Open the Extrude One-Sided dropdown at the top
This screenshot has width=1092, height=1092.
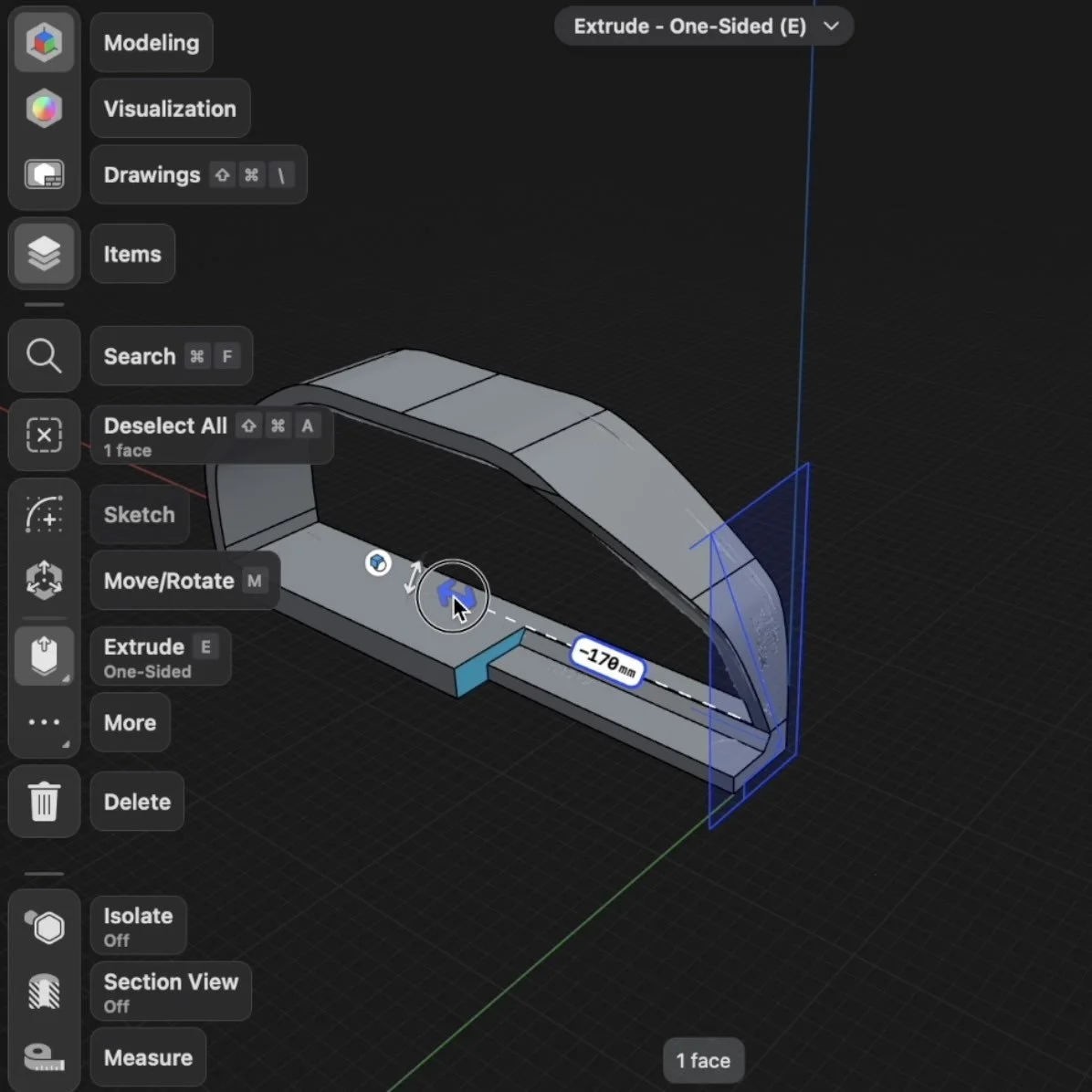[x=703, y=26]
